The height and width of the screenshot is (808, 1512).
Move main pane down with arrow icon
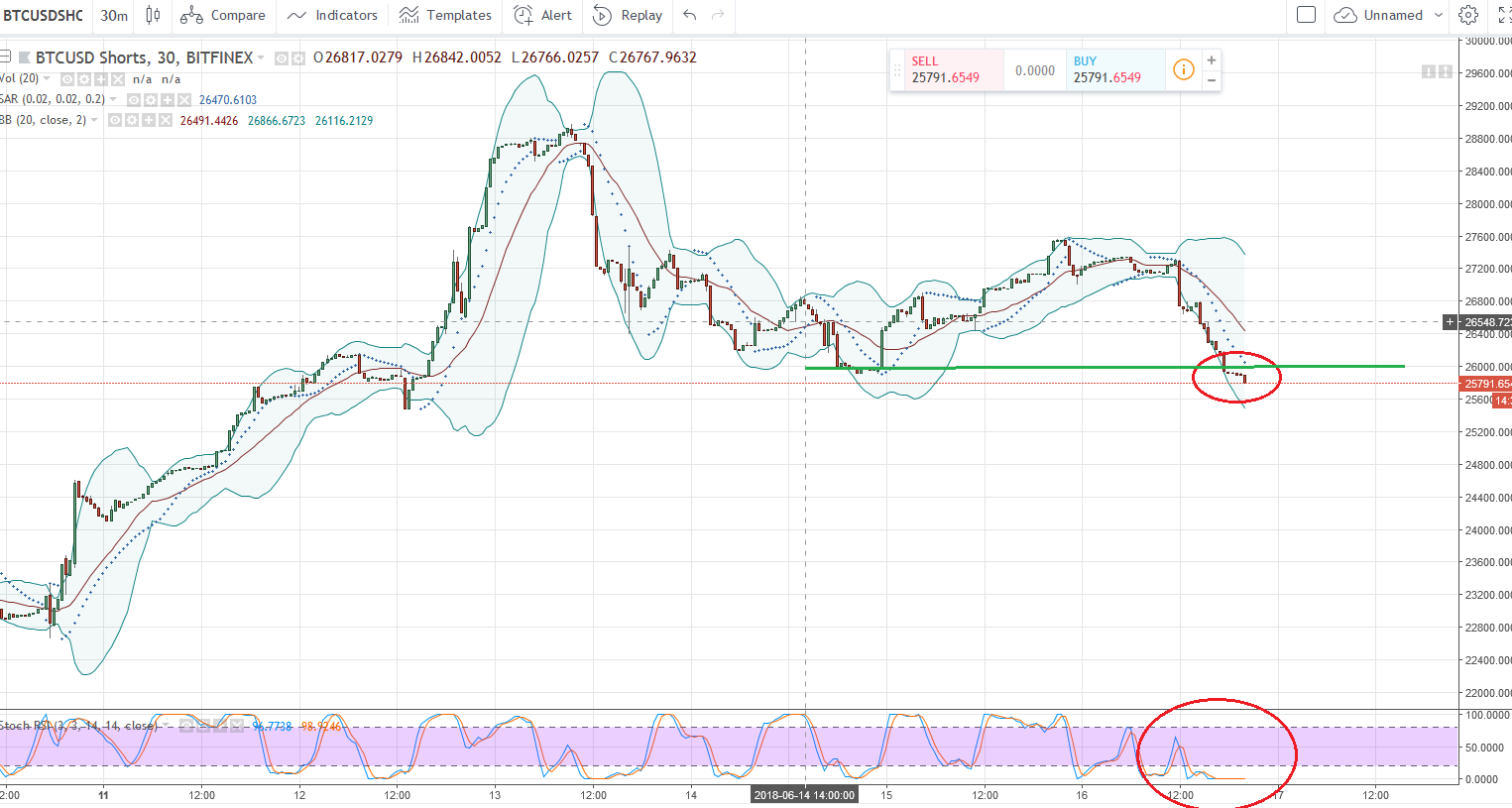pos(1429,71)
